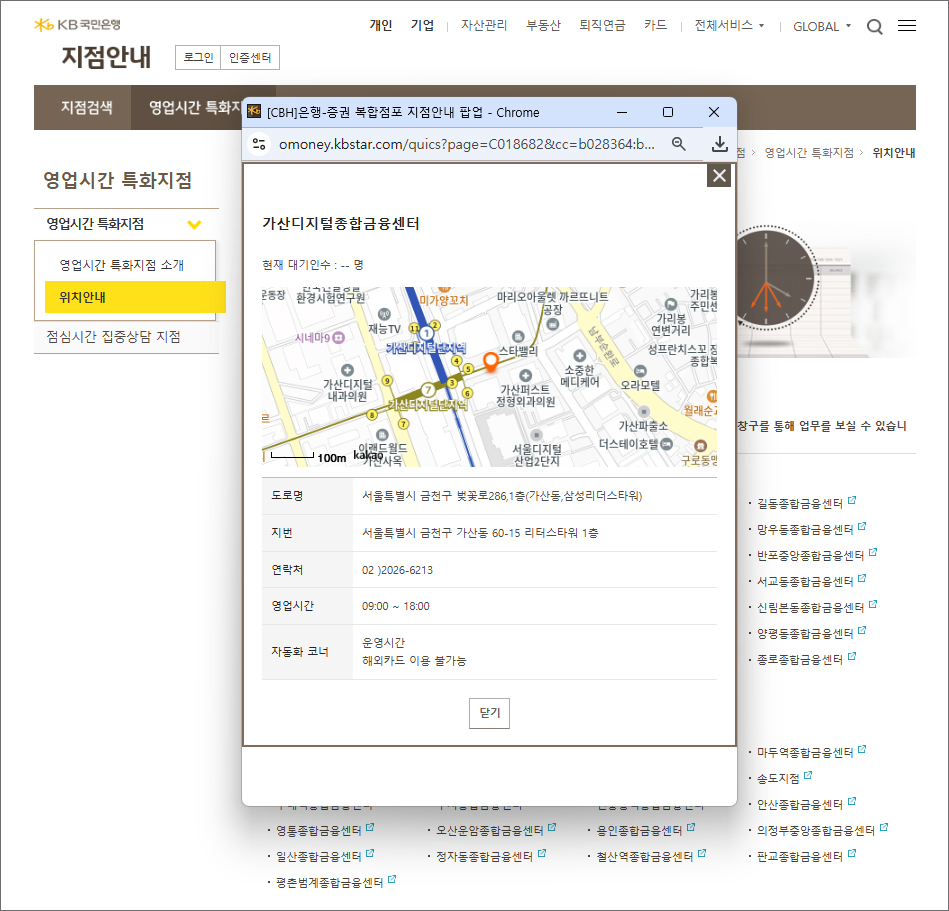The width and height of the screenshot is (949, 911).
Task: Open the 일산종합금융센터 link
Action: 318,857
